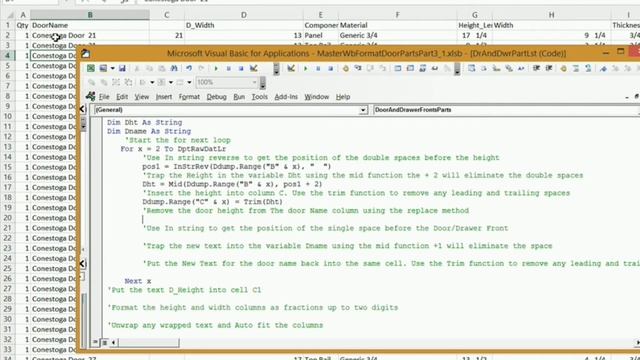Click the Copy icon in the Standard toolbar
This screenshot has width=640, height=360.
coord(149,69)
